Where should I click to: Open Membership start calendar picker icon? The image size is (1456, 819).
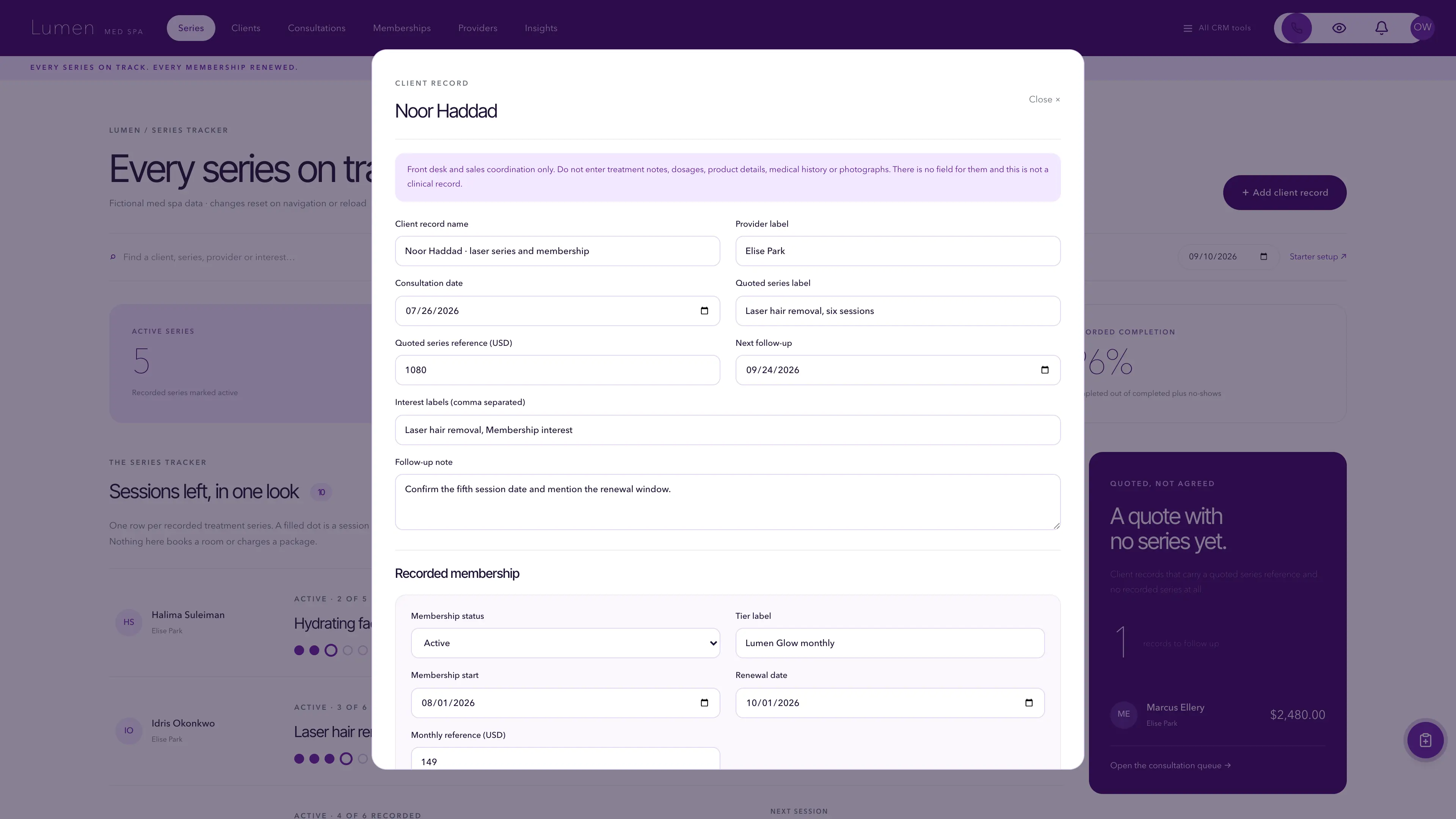[704, 703]
